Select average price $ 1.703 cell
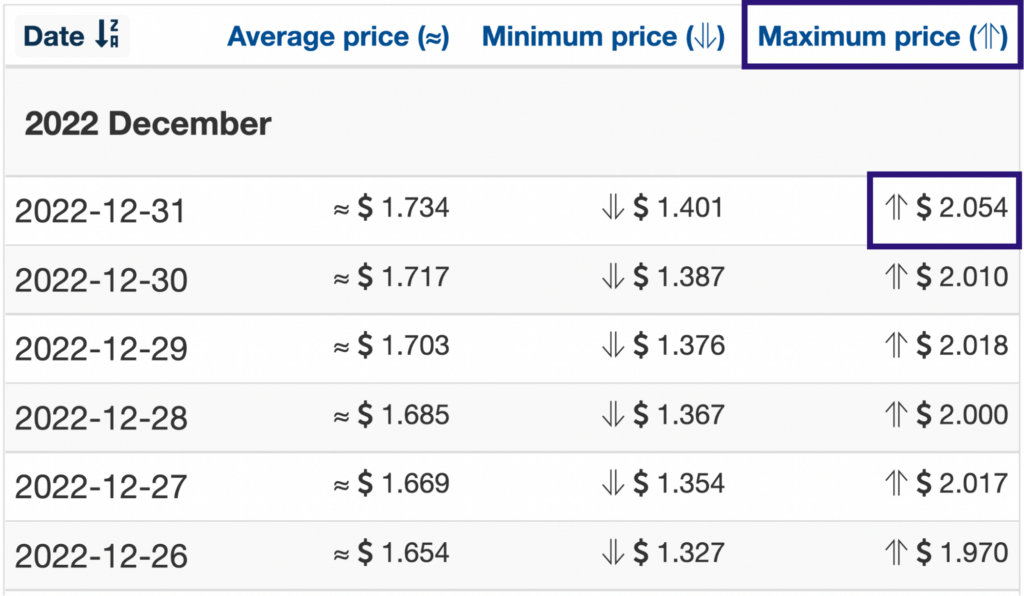The image size is (1024, 596). pos(391,345)
